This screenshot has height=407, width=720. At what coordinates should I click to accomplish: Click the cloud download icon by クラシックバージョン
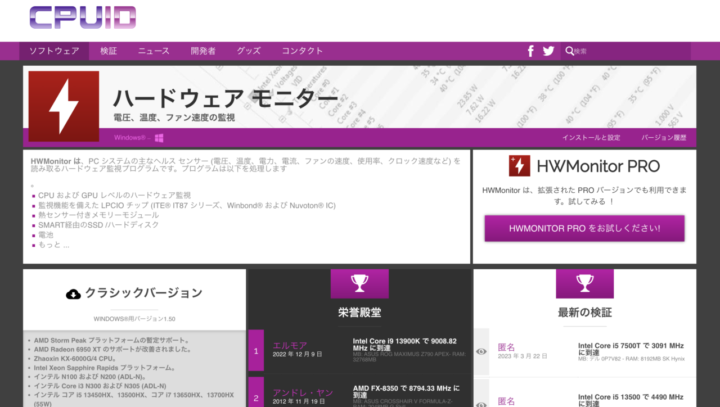pos(73,294)
